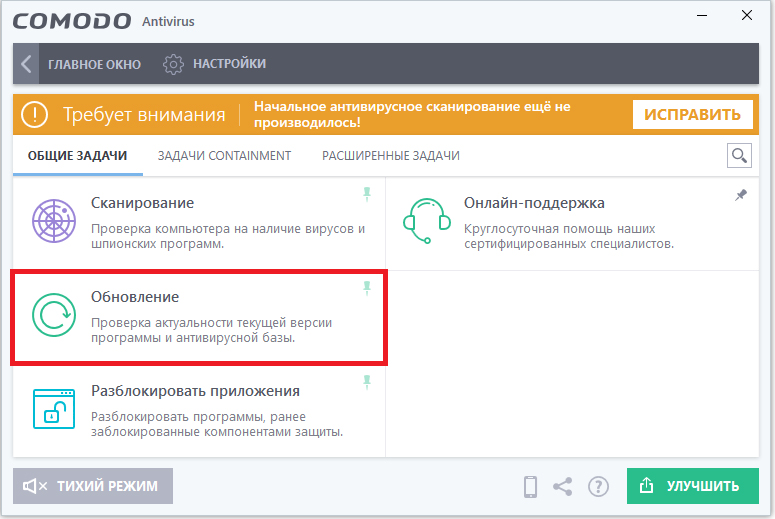
Task: Click the Online support headset icon
Action: pyautogui.click(x=427, y=221)
